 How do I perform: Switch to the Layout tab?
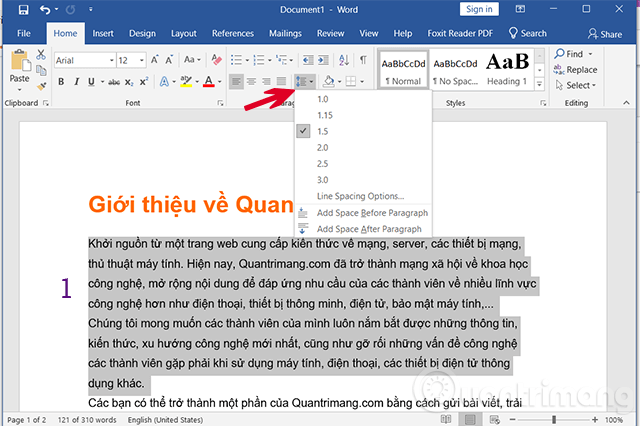click(184, 33)
